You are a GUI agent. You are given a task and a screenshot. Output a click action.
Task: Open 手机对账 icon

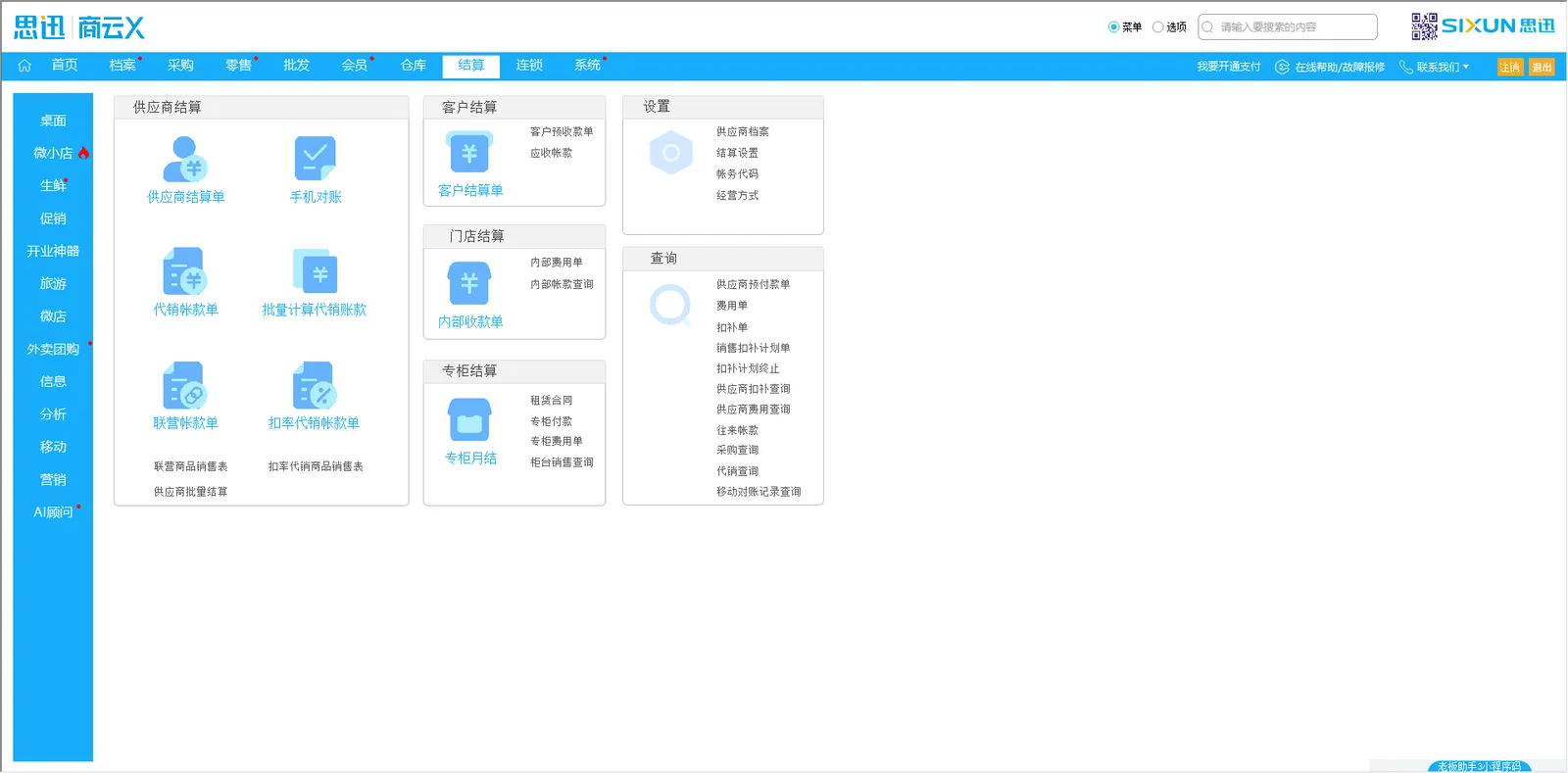315,159
